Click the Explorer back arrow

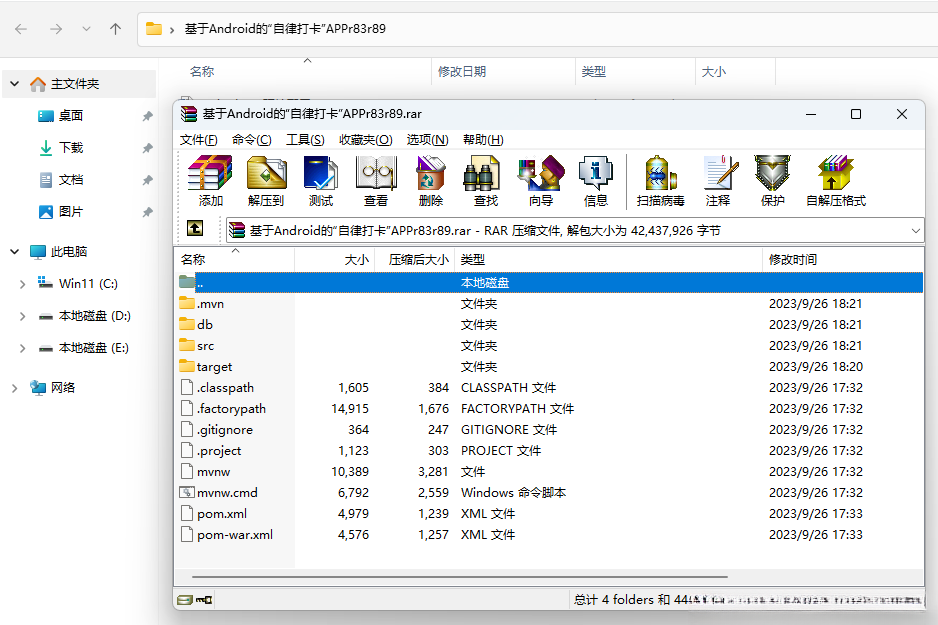click(21, 29)
